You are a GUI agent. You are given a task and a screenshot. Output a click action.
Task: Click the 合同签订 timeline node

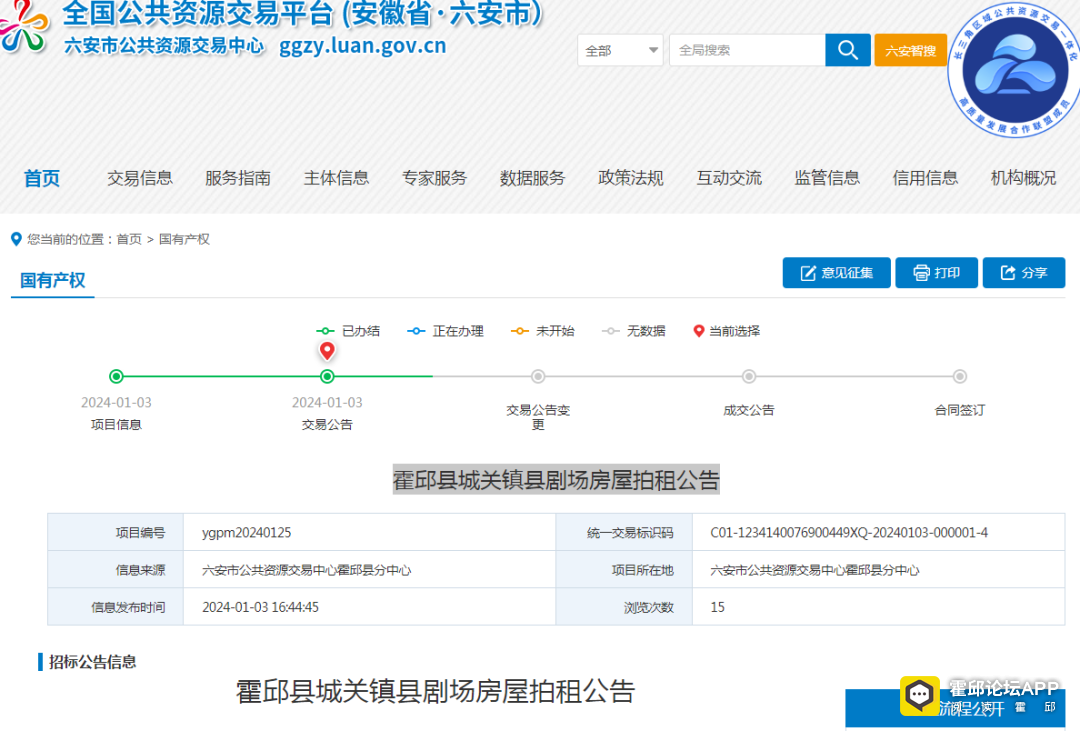pyautogui.click(x=959, y=376)
